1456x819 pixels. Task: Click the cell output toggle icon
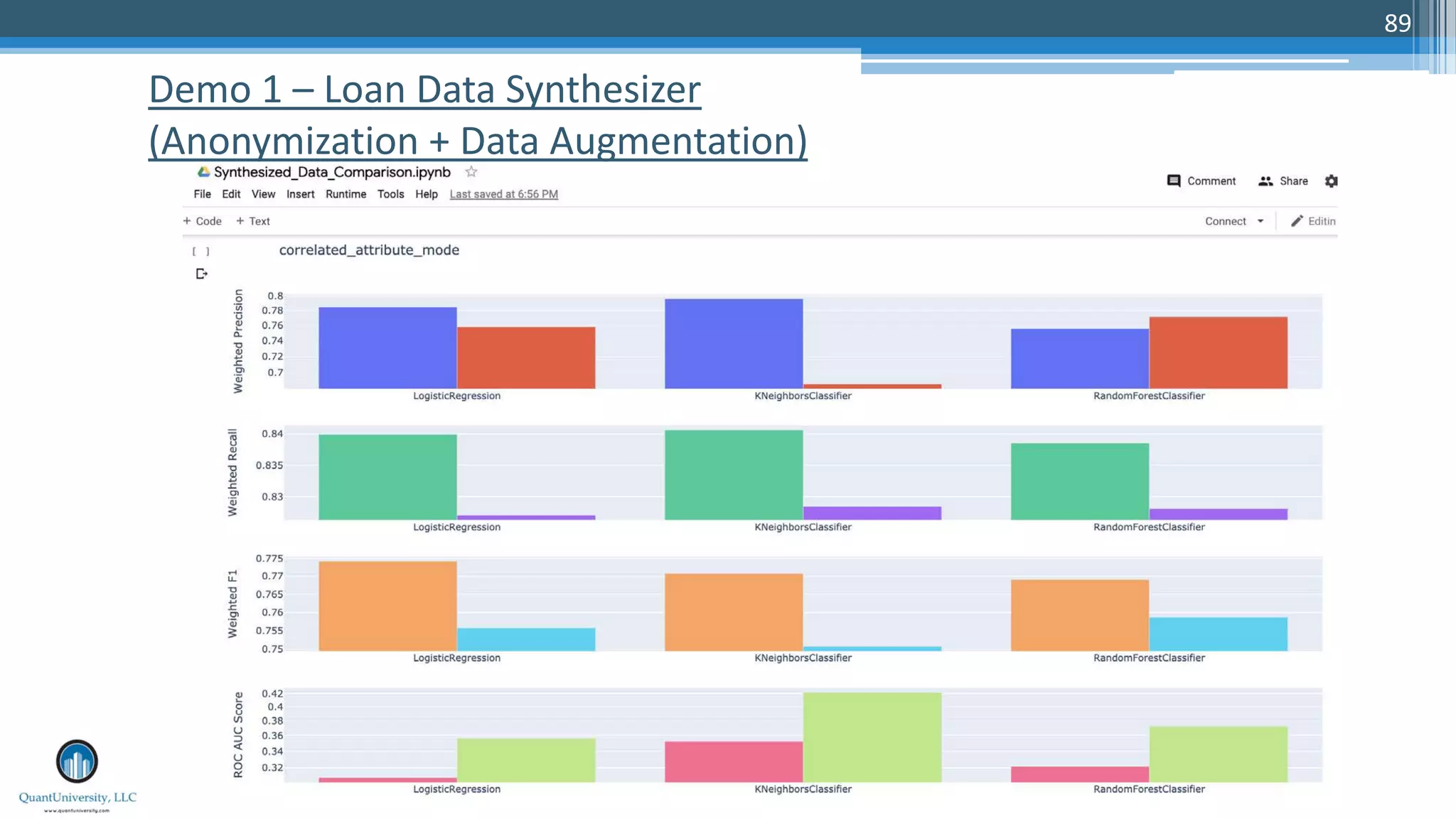click(x=201, y=274)
